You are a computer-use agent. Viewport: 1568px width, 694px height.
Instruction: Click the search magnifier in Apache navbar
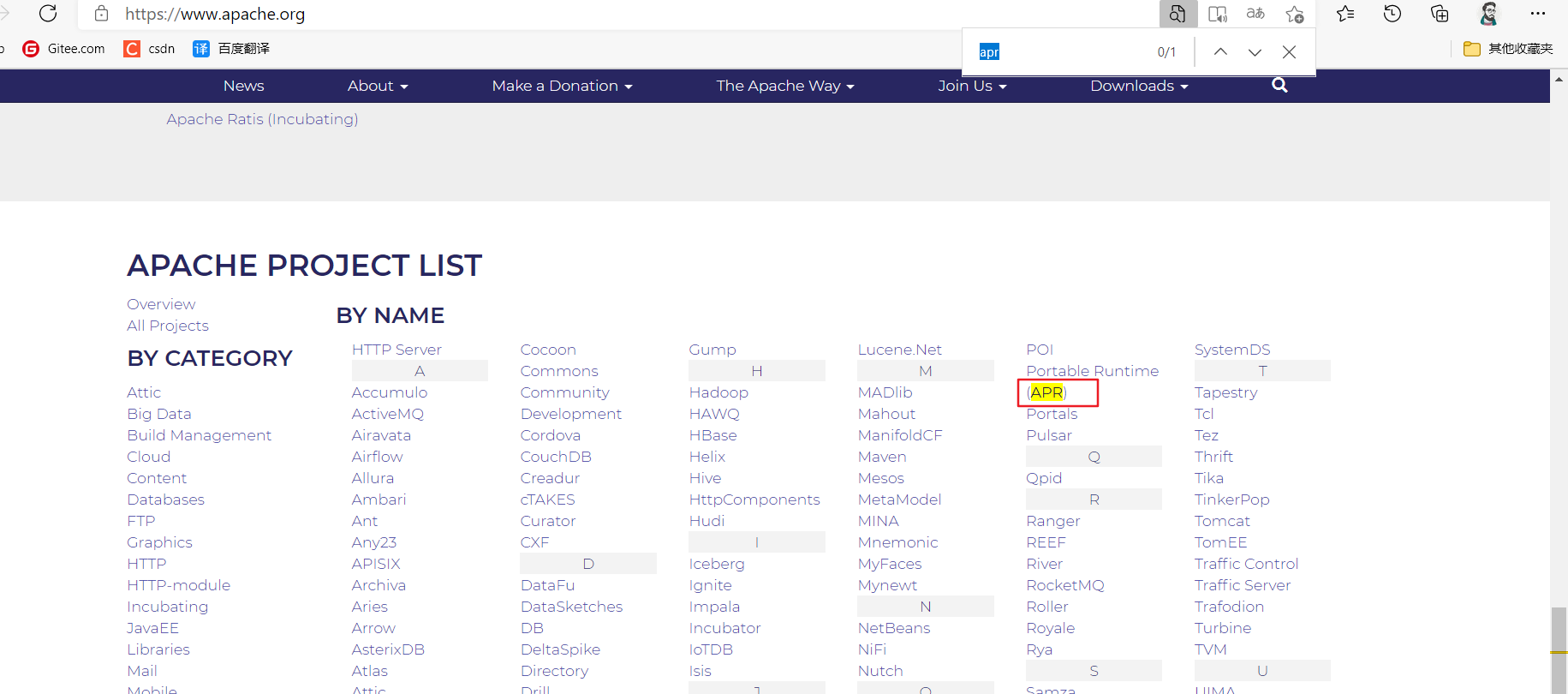click(1279, 85)
